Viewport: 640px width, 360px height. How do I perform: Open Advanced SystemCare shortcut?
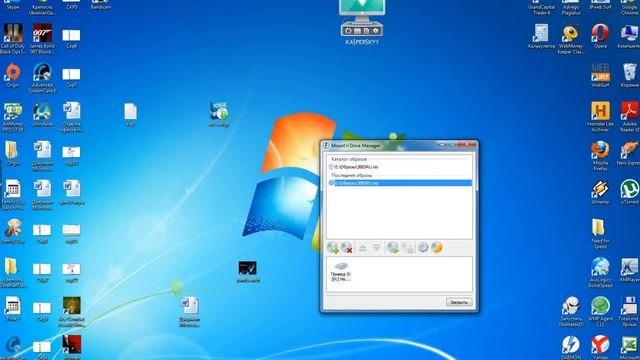42,78
